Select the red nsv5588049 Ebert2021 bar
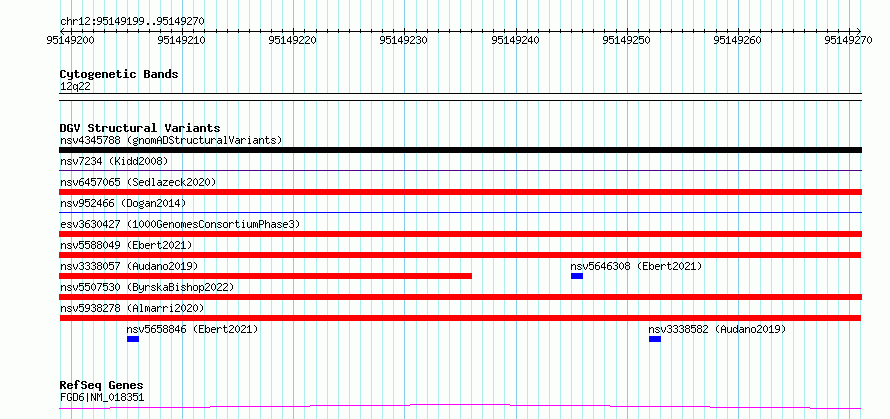Screen dimensions: 890x419 pos(461,255)
